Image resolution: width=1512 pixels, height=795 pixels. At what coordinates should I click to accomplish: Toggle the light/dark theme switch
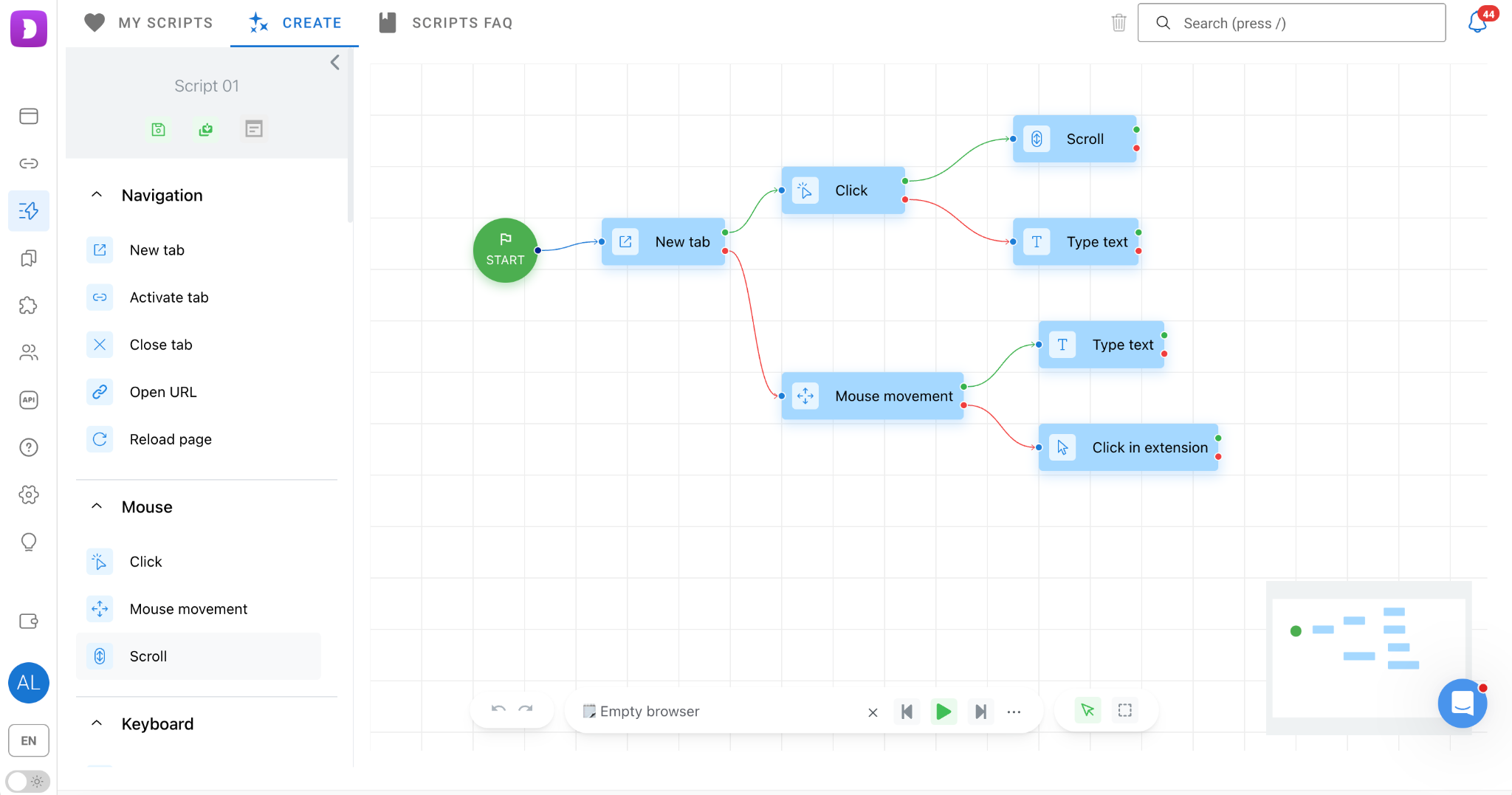point(28,781)
